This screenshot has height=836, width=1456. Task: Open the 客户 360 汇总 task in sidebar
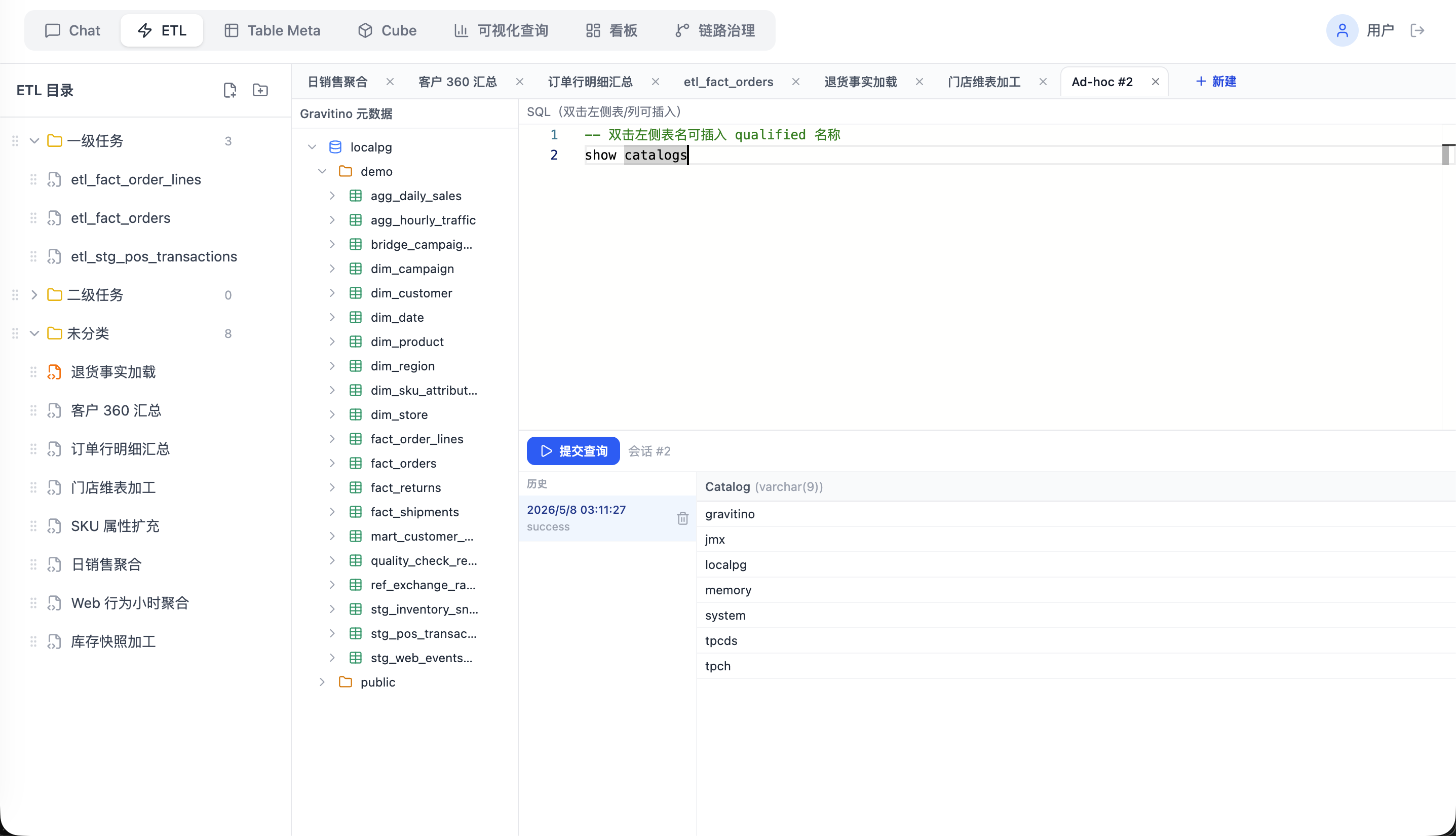pos(116,410)
